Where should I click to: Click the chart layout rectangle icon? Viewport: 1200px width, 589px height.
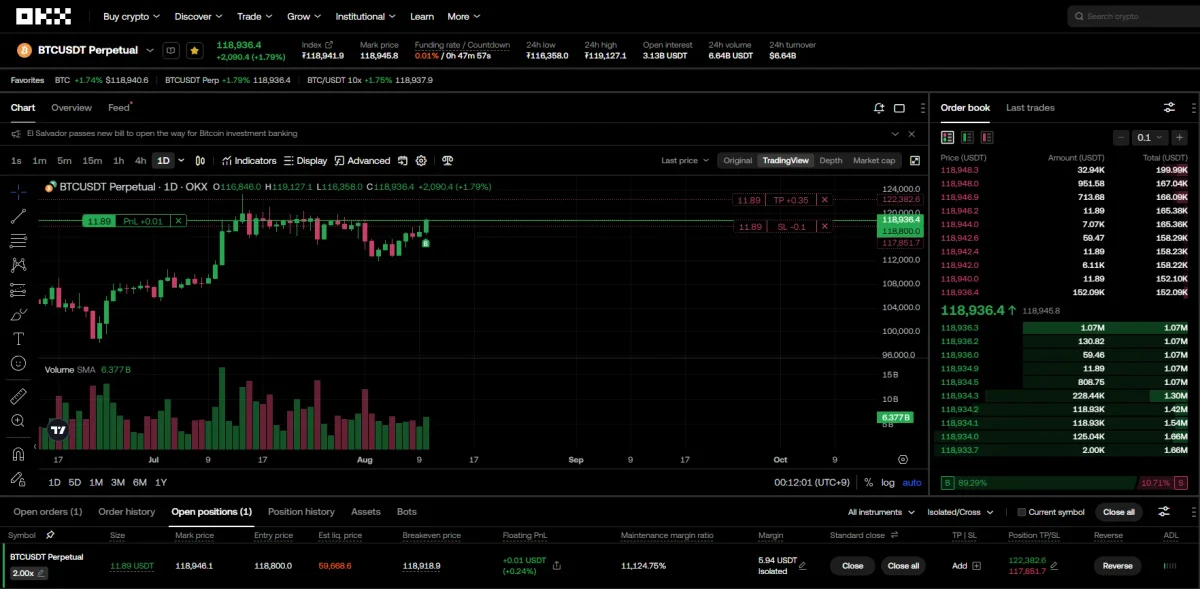point(899,108)
